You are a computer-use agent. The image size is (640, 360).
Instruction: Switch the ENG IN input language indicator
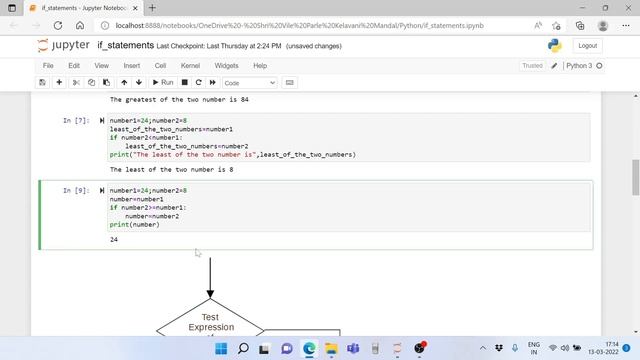(533, 348)
